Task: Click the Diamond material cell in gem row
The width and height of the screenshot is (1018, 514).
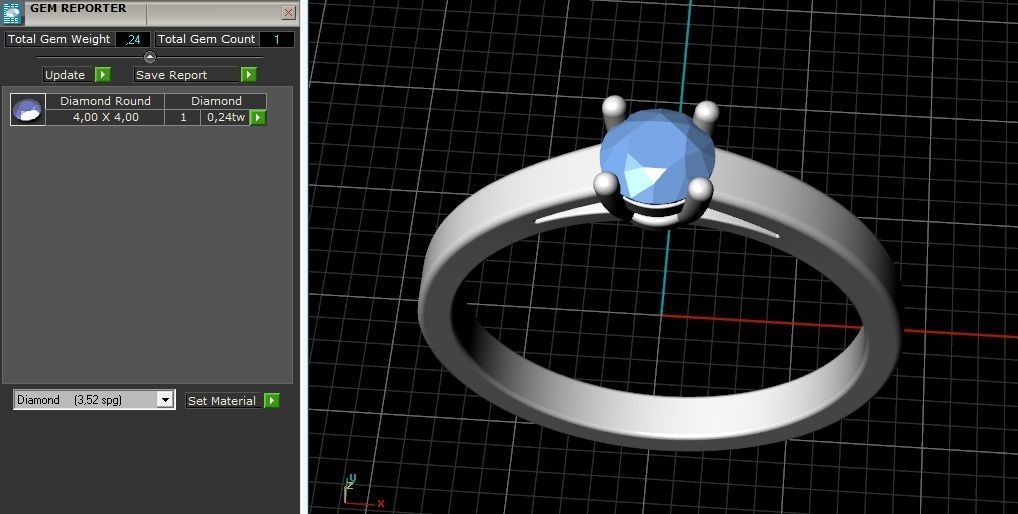Action: click(x=216, y=101)
